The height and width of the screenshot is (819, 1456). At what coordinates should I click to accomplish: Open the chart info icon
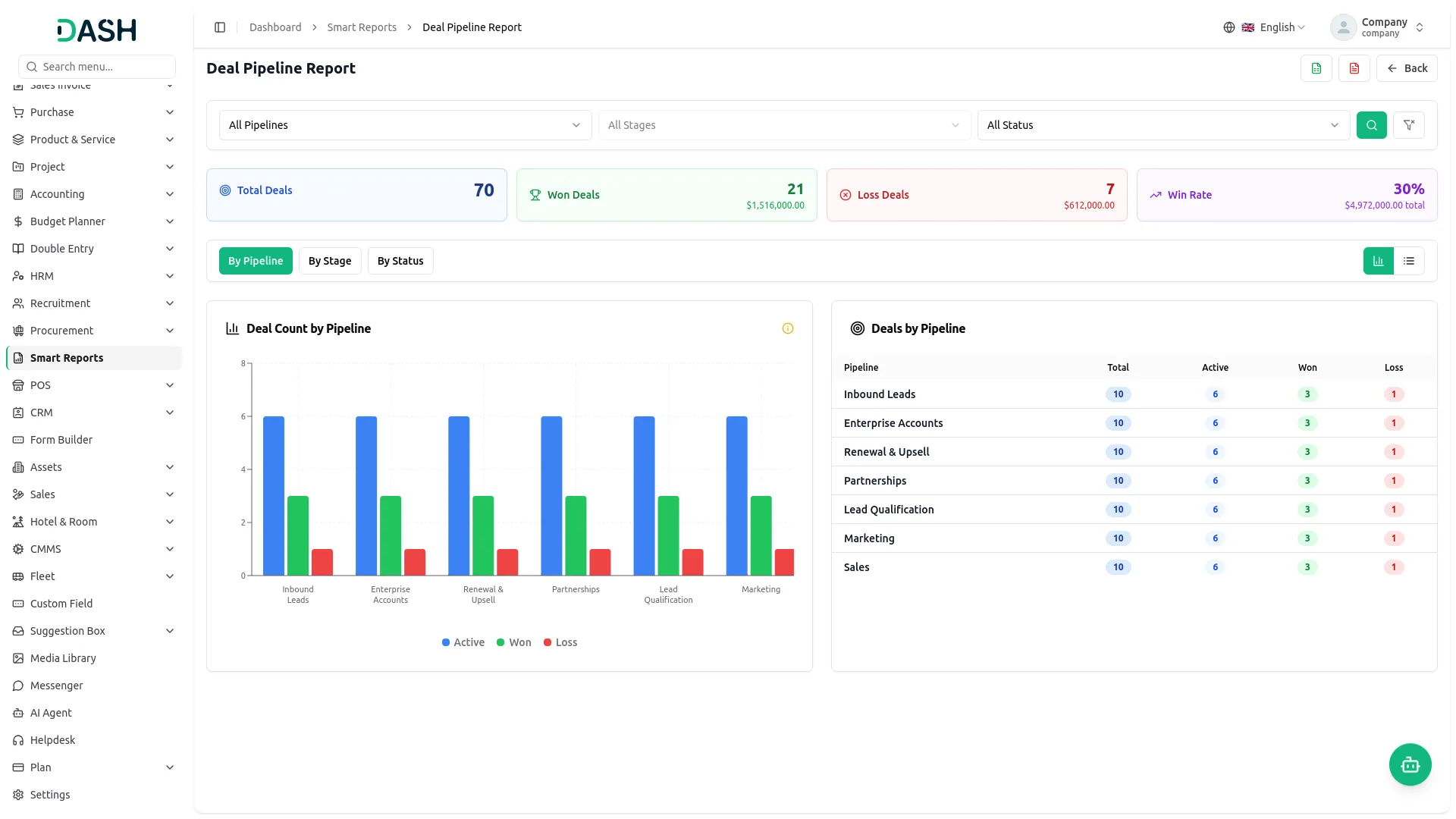(788, 328)
